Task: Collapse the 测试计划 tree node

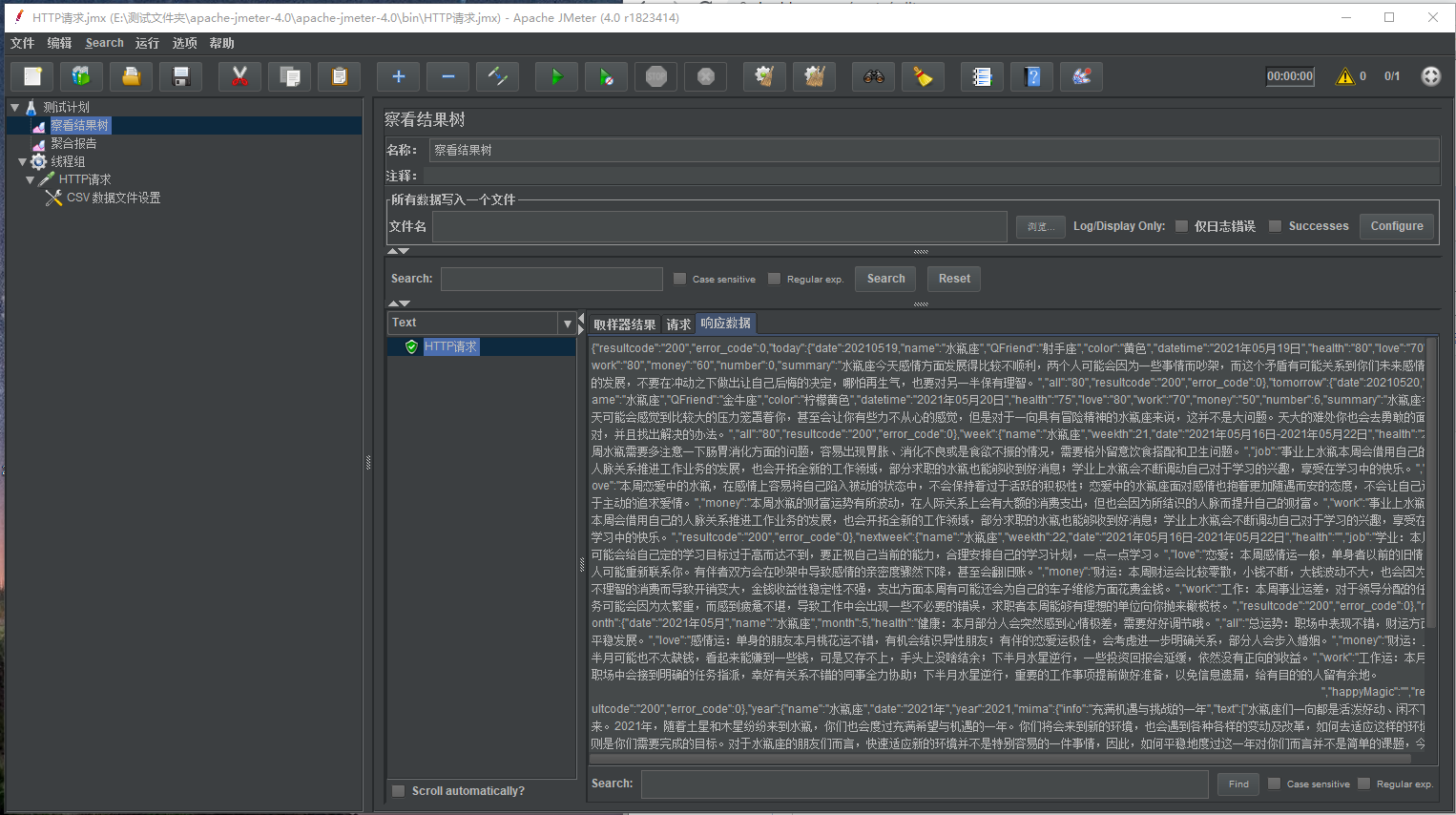Action: point(14,107)
